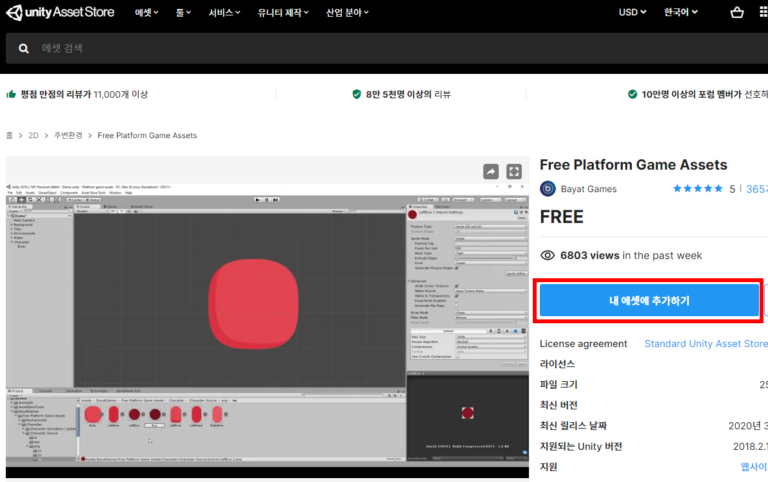Click the 최신 버전 label
The image size is (768, 482).
(x=559, y=405)
